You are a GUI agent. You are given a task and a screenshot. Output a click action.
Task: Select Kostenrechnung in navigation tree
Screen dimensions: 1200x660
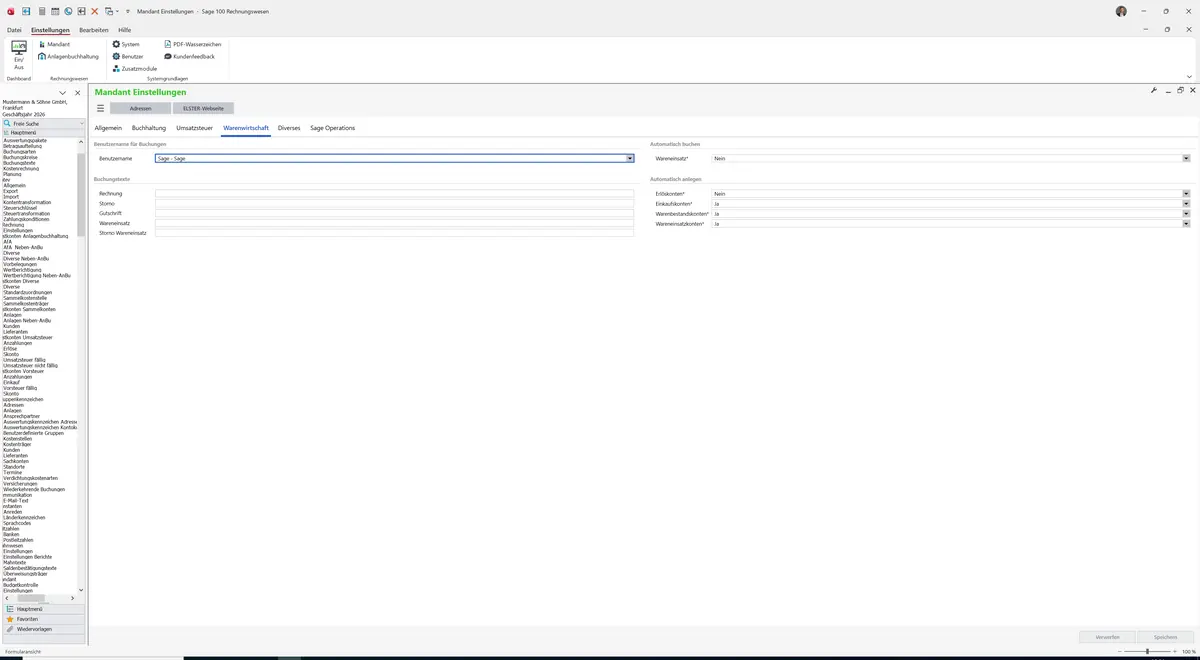(x=20, y=168)
